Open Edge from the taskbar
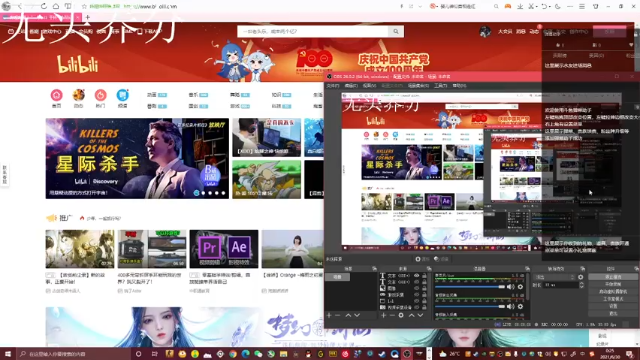 (x=245, y=354)
